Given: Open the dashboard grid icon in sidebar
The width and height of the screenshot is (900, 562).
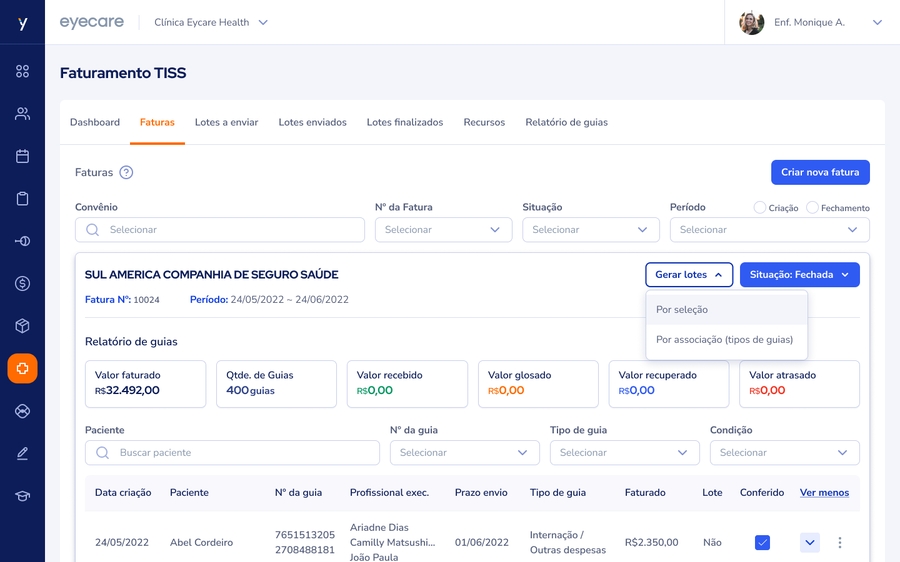Looking at the screenshot, I should (x=22, y=71).
